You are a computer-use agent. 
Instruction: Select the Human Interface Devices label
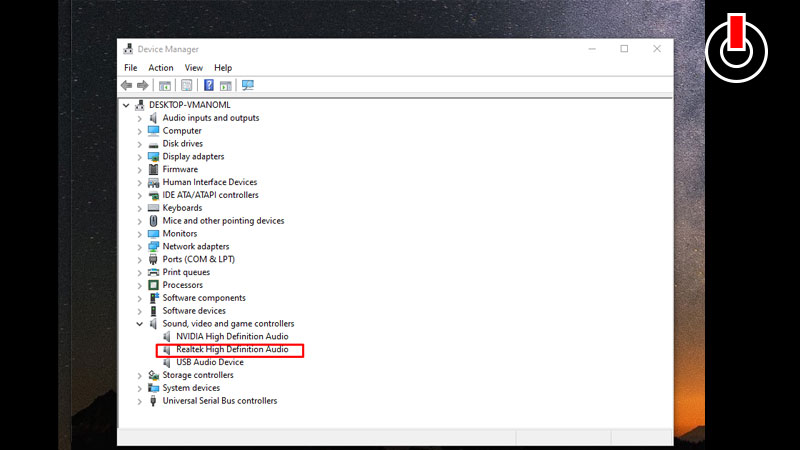point(210,182)
